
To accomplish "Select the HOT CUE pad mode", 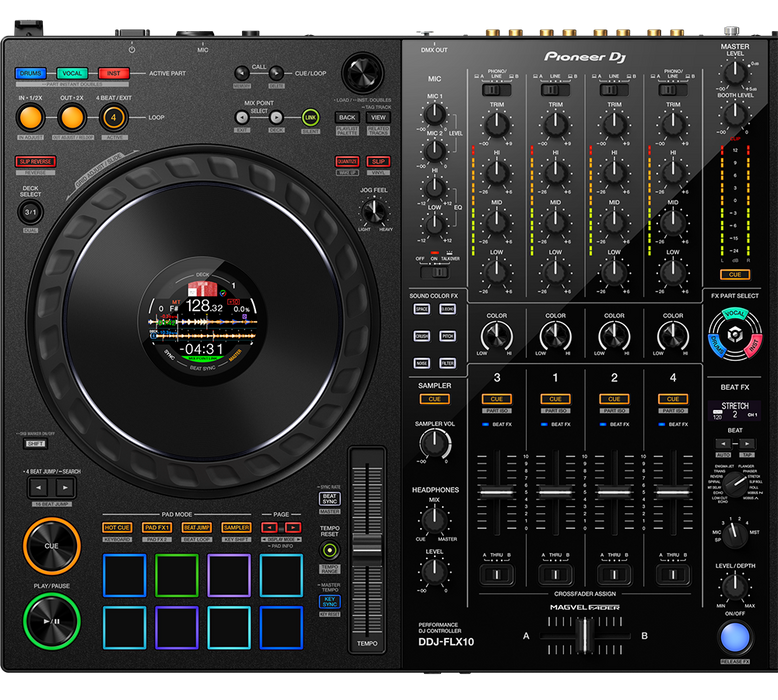I will click(117, 527).
